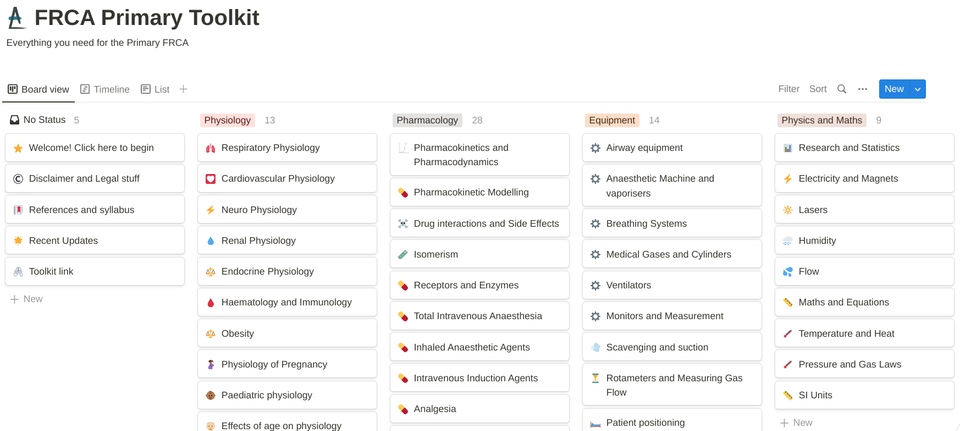Click the lightning icon on Electricity and Magnets
The height and width of the screenshot is (431, 960).
(788, 179)
